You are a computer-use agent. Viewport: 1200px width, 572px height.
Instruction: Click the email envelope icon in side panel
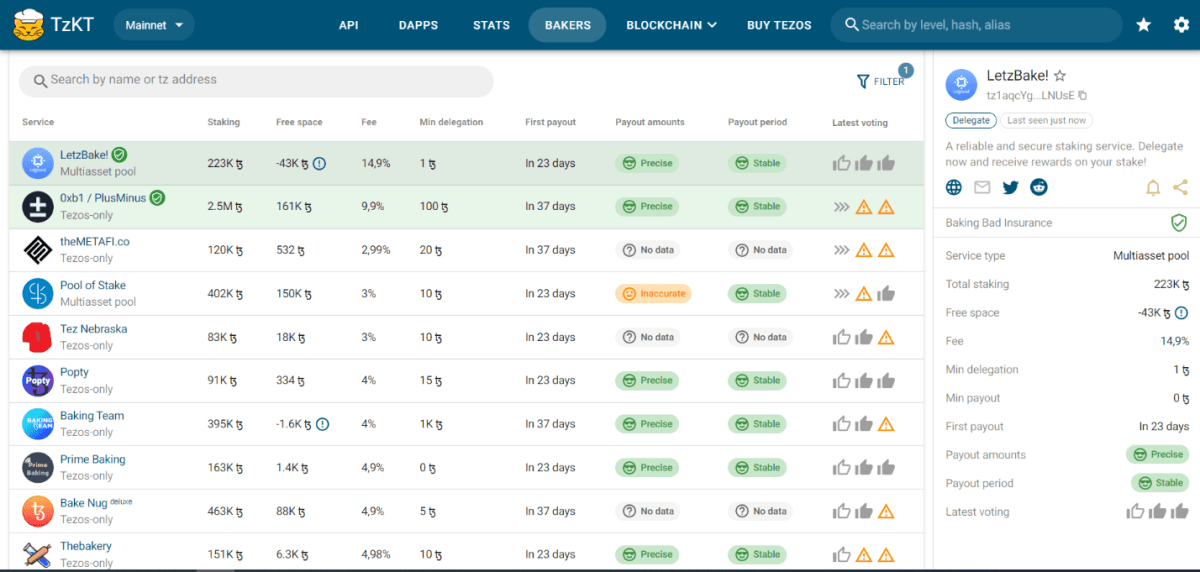click(x=982, y=187)
